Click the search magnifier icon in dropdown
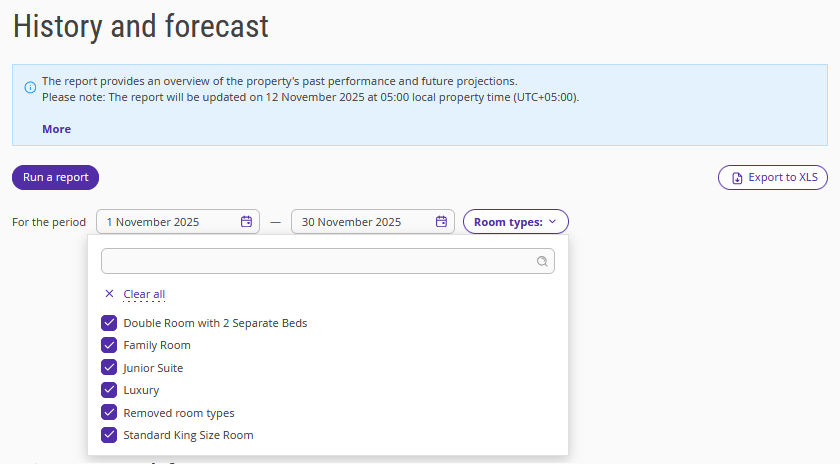840x464 pixels. click(542, 261)
